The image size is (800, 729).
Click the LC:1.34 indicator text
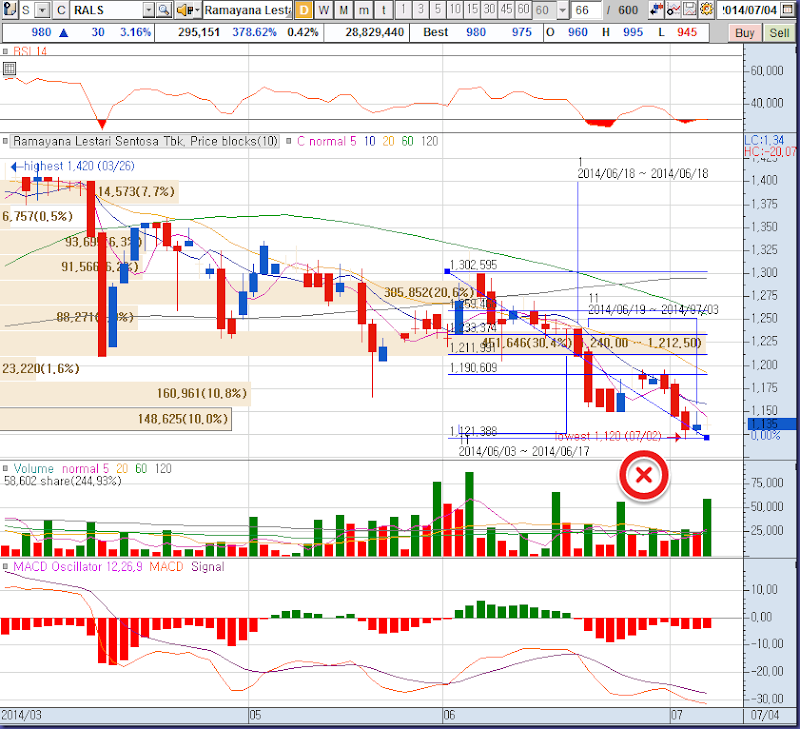tap(764, 140)
